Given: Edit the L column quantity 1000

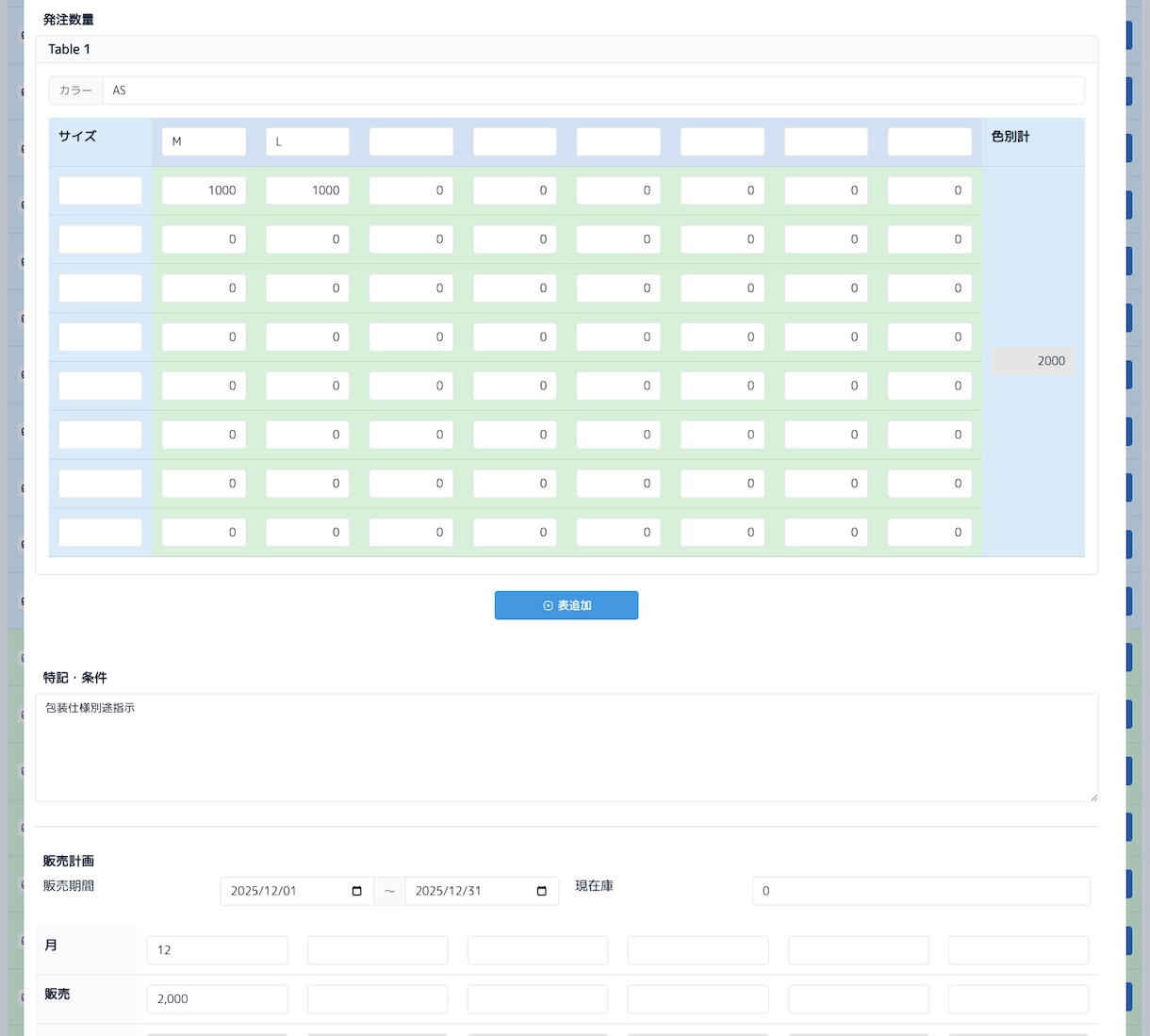Looking at the screenshot, I should pyautogui.click(x=307, y=190).
